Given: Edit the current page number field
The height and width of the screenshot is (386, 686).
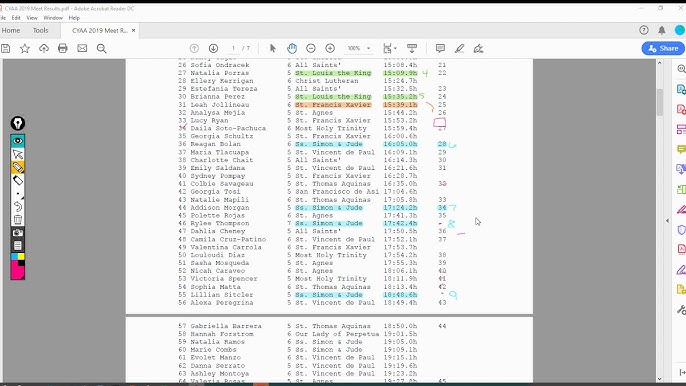Looking at the screenshot, I should point(233,49).
